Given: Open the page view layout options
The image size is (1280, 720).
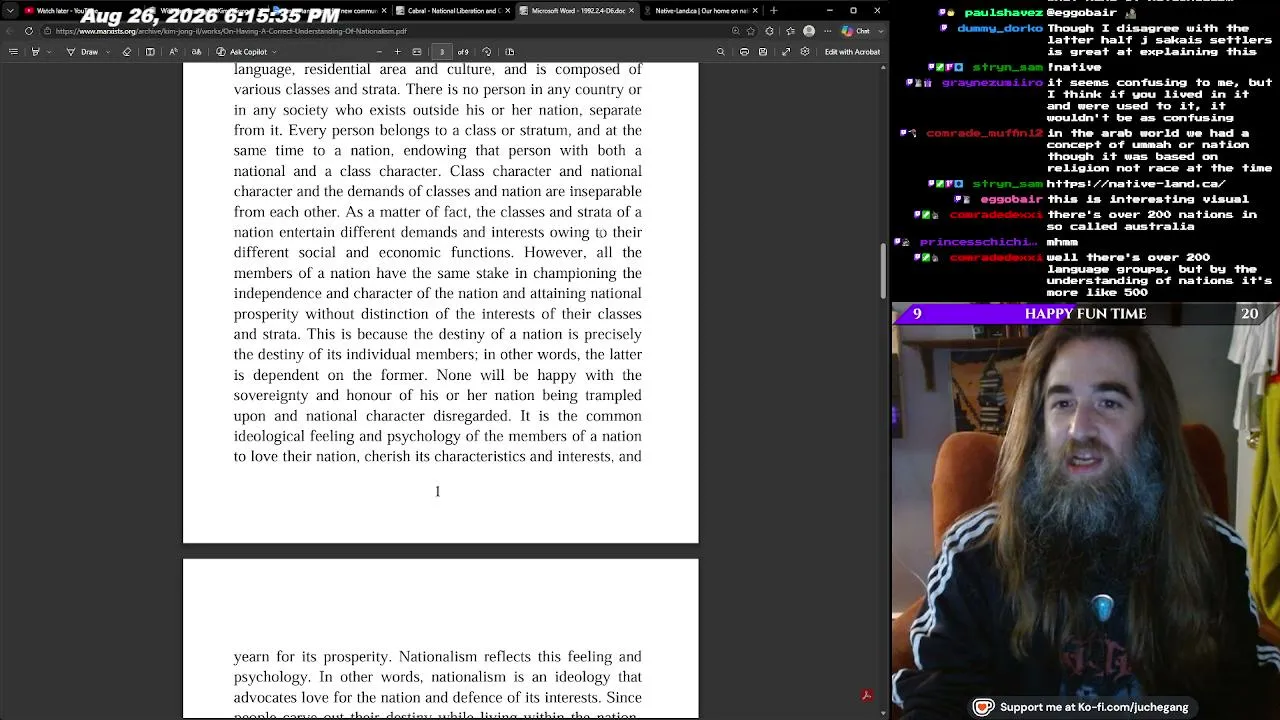Looking at the screenshot, I should point(509,52).
